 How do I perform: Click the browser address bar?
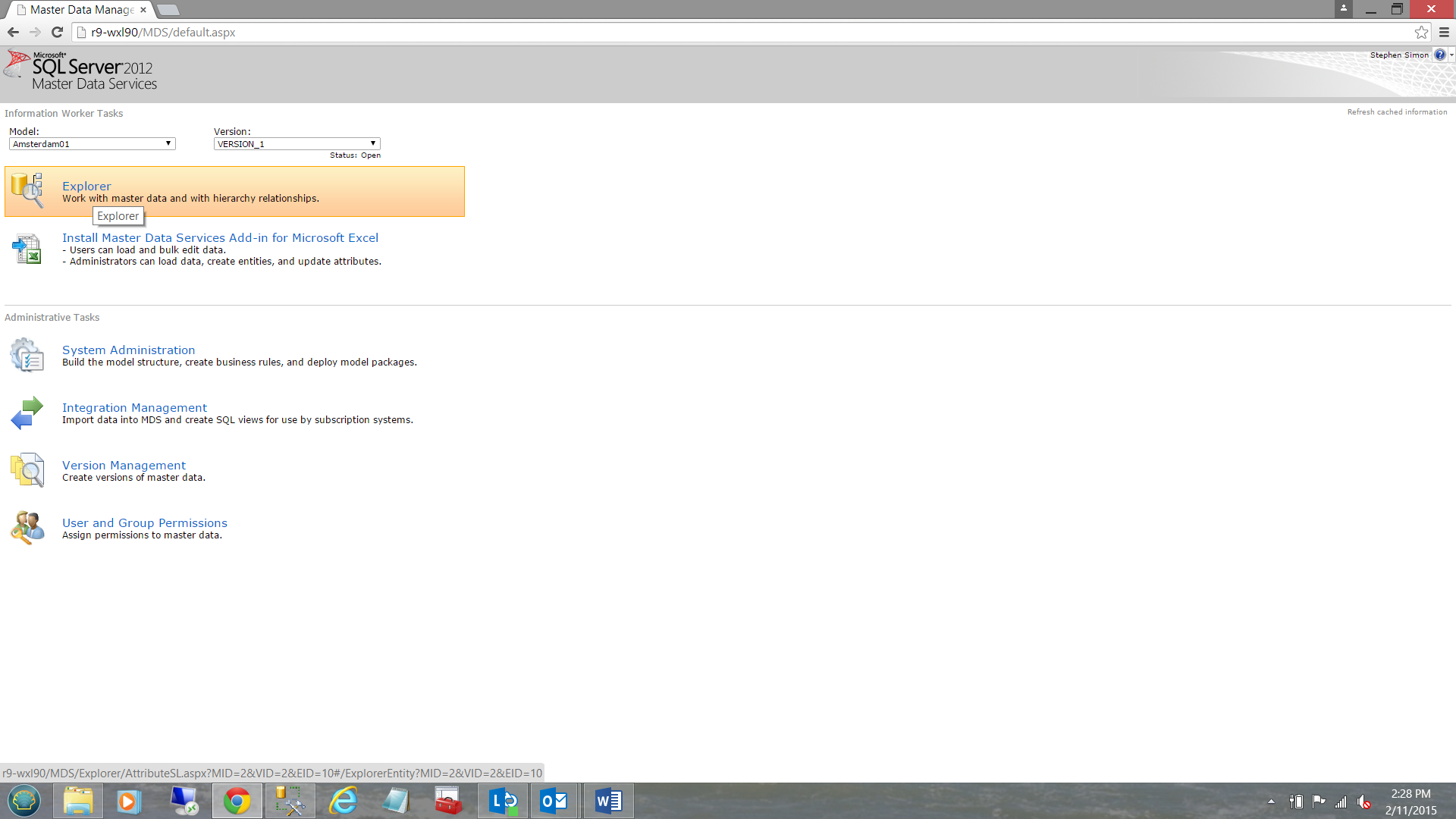[743, 32]
